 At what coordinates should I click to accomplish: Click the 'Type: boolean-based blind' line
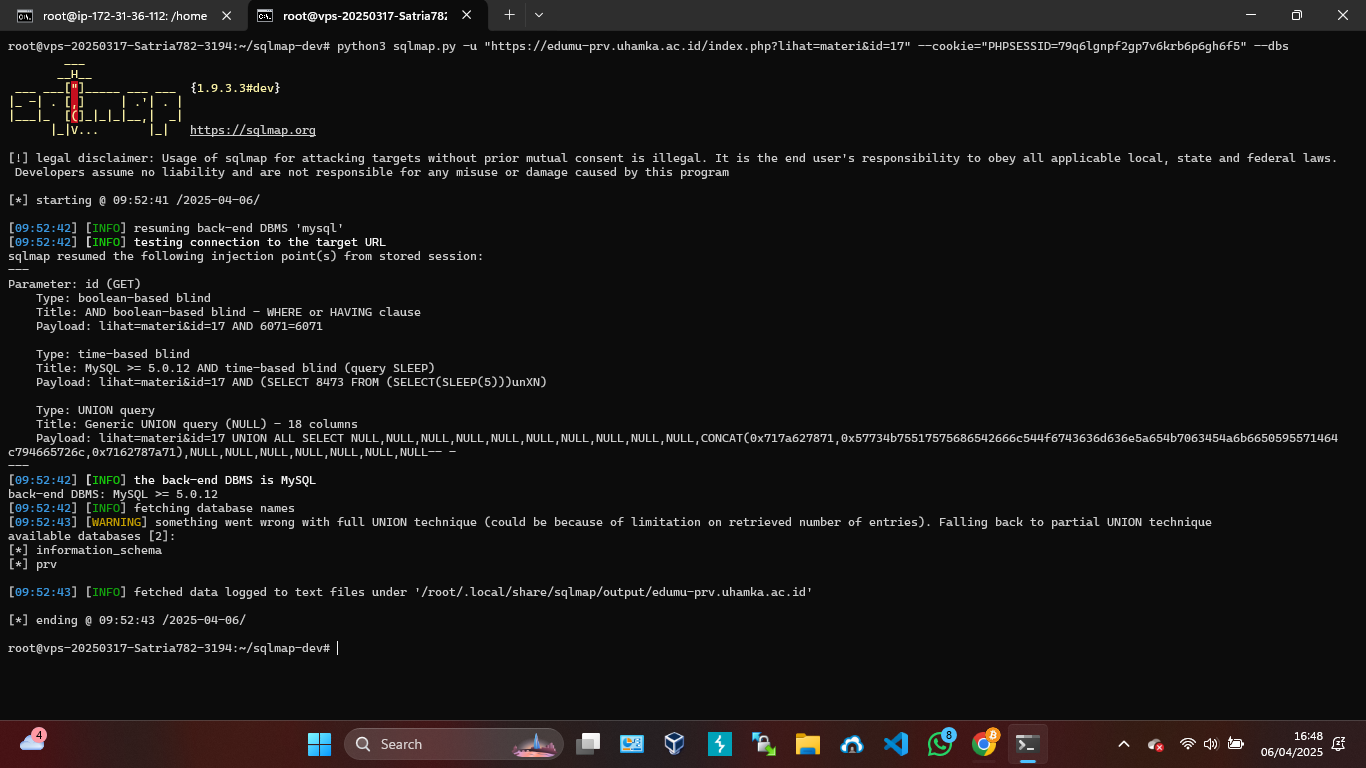[123, 298]
